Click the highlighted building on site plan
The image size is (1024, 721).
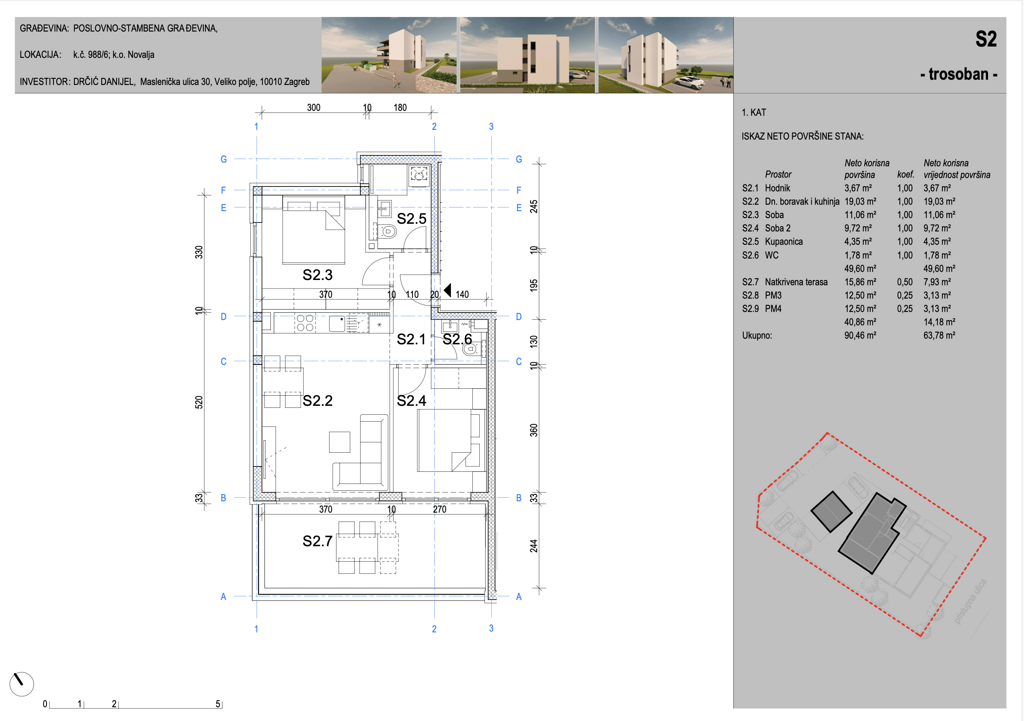[872, 534]
